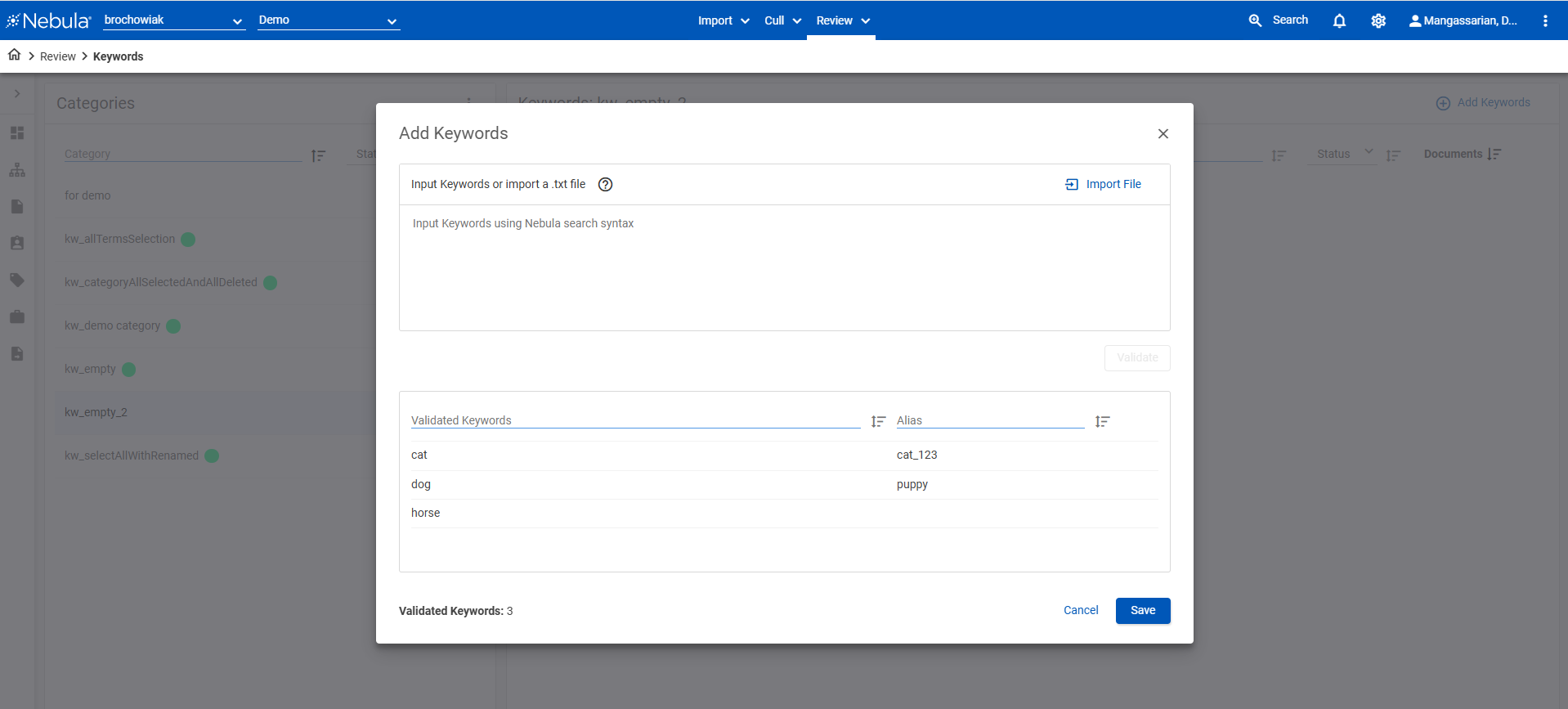Viewport: 1568px width, 709px height.
Task: Select kw_selectAllWithRenamed category
Action: (x=215, y=455)
